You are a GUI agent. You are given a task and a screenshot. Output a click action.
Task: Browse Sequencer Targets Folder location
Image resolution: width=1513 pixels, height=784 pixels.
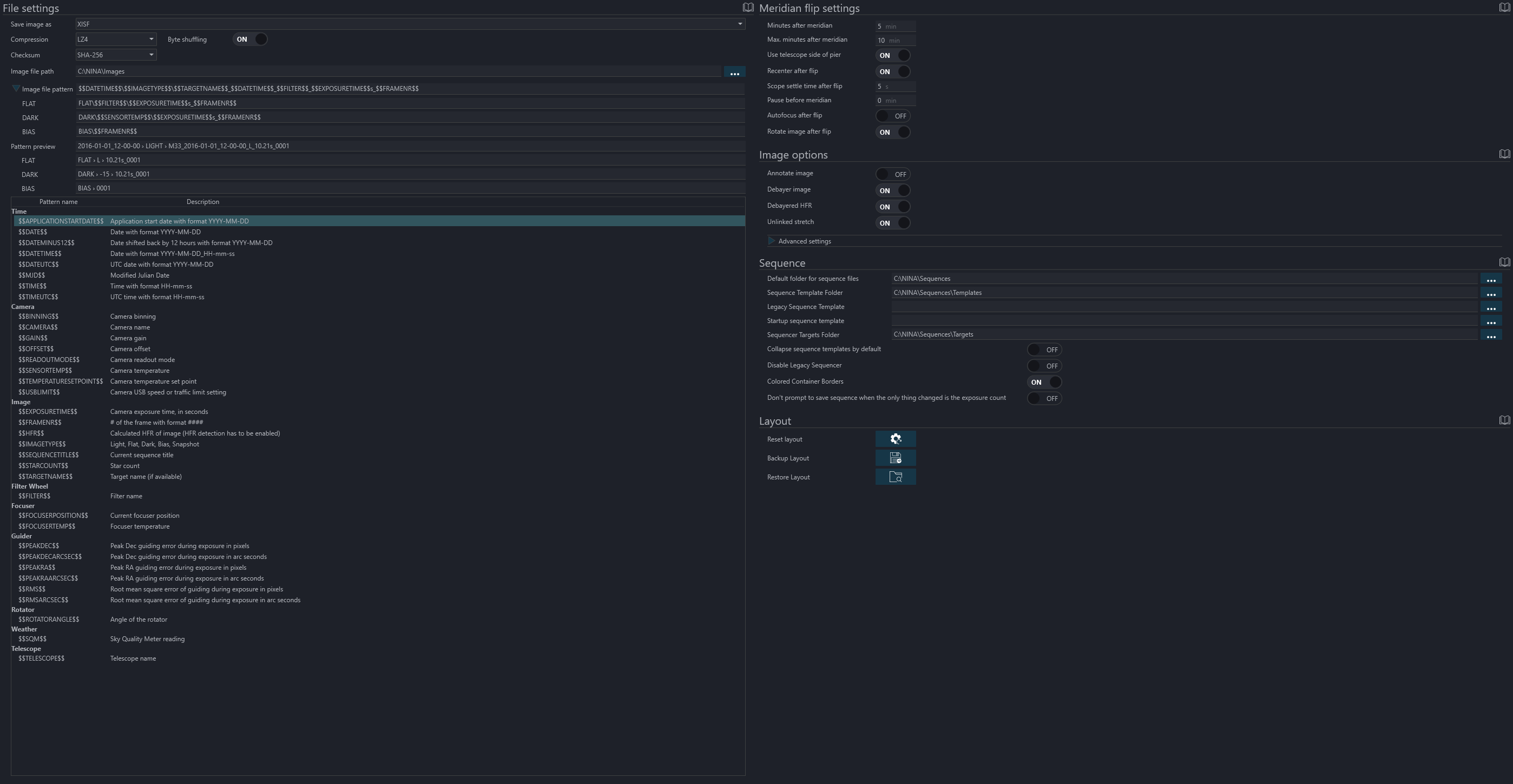pos(1491,335)
